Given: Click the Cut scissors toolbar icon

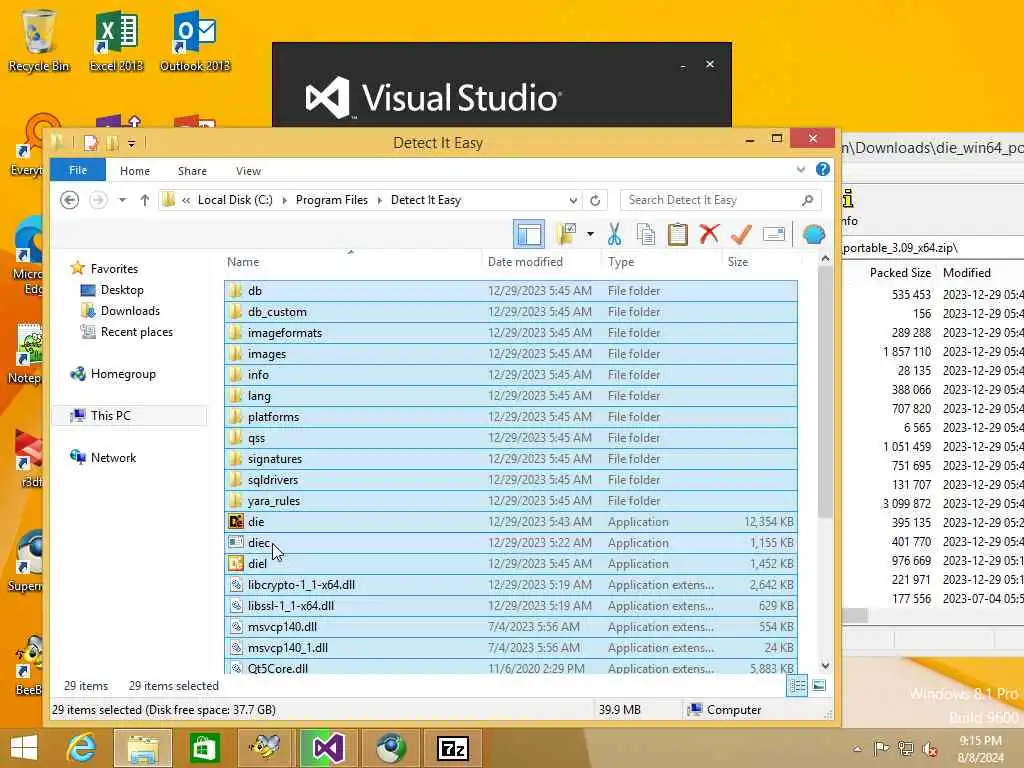Looking at the screenshot, I should 614,234.
